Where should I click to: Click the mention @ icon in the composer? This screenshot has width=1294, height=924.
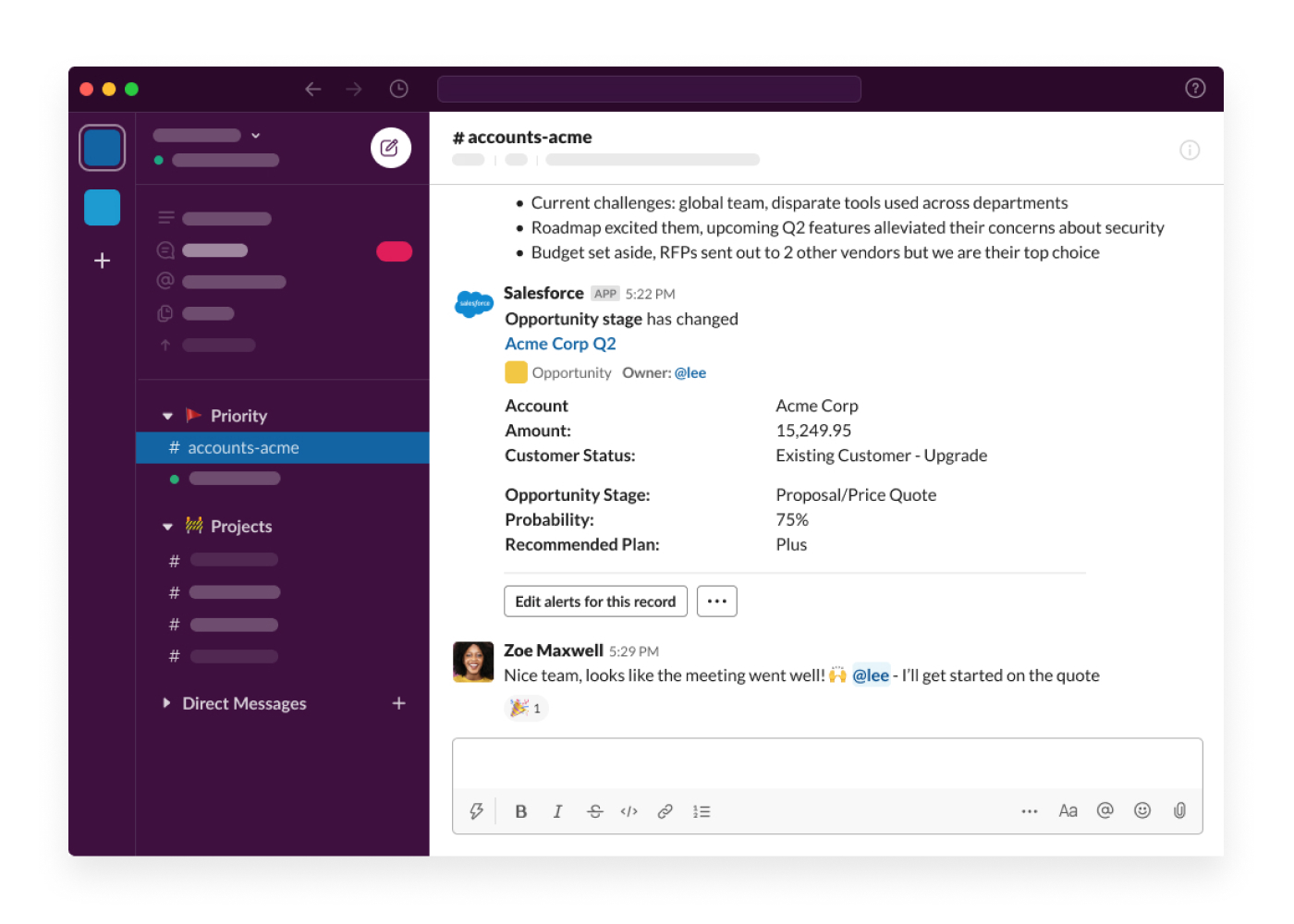(x=1105, y=810)
